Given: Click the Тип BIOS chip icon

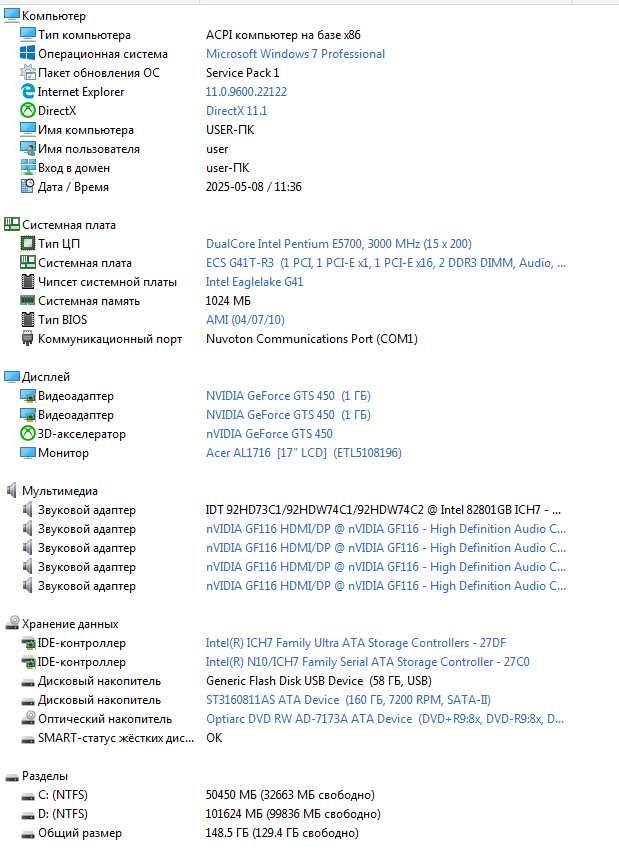Looking at the screenshot, I should point(28,319).
